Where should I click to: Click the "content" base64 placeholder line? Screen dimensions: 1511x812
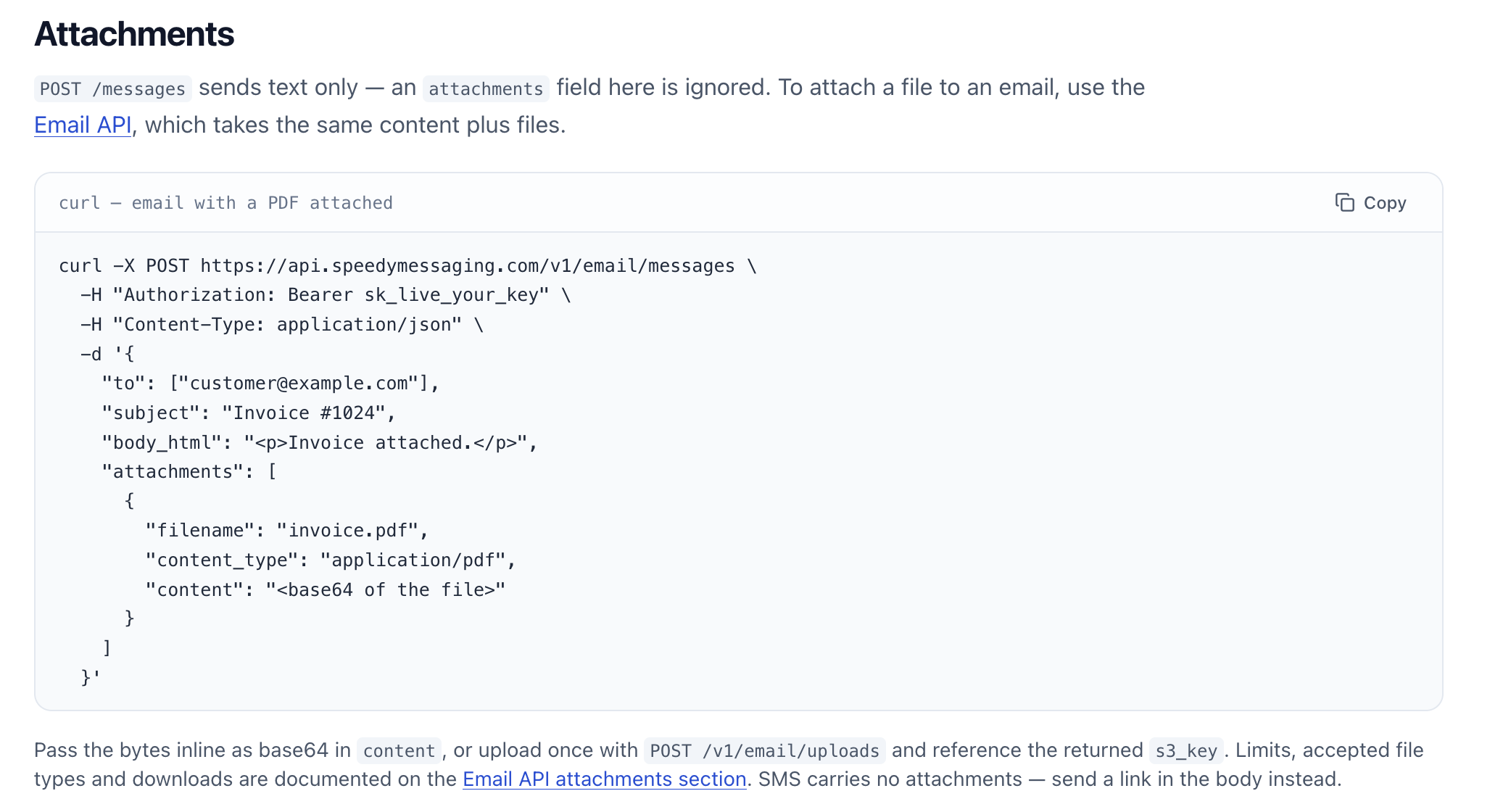(x=326, y=590)
